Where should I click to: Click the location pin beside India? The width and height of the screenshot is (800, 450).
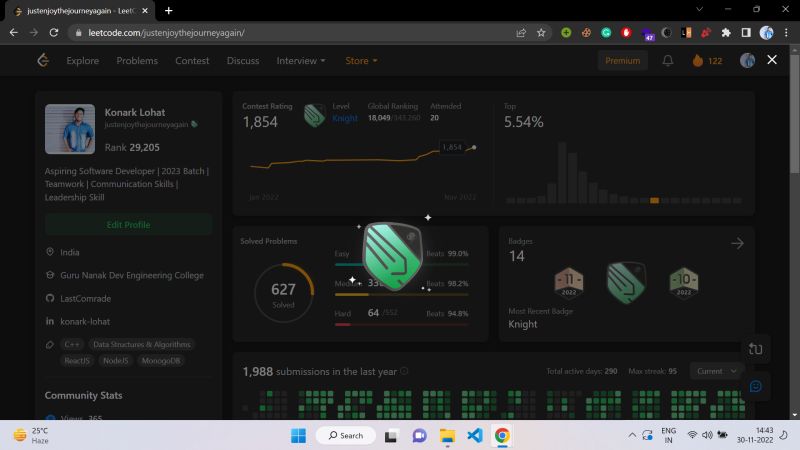coord(50,252)
